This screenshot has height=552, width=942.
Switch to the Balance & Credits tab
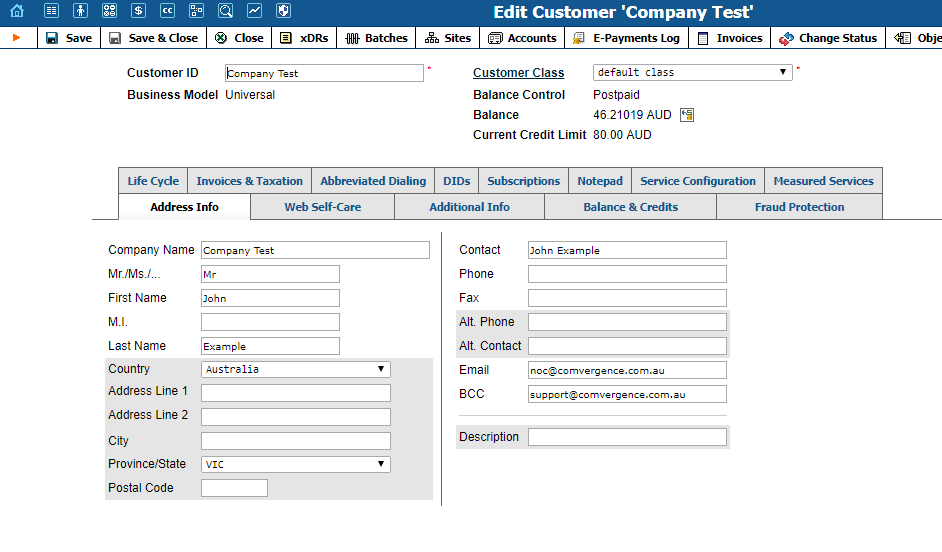coord(630,207)
